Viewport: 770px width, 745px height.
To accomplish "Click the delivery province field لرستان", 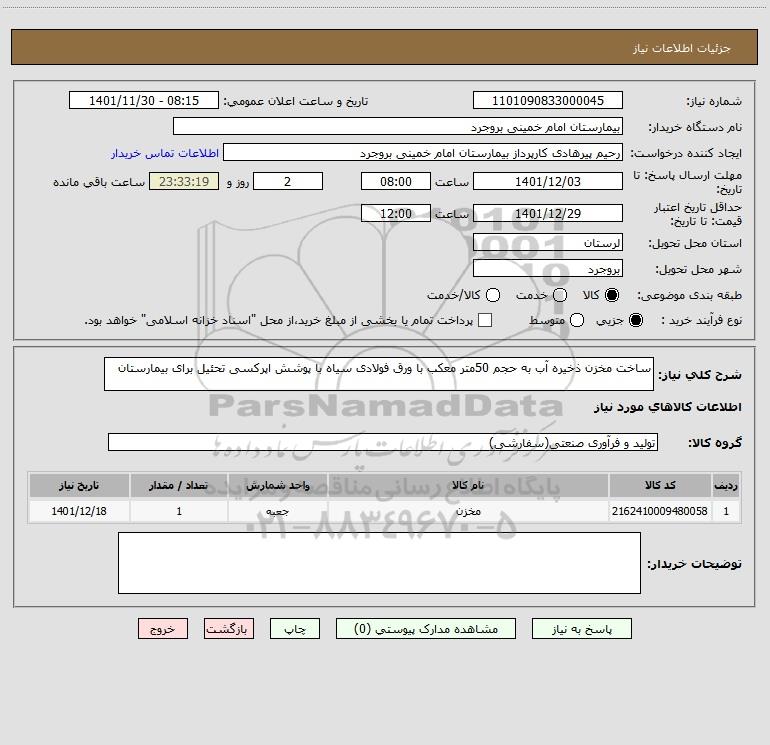I will (548, 242).
